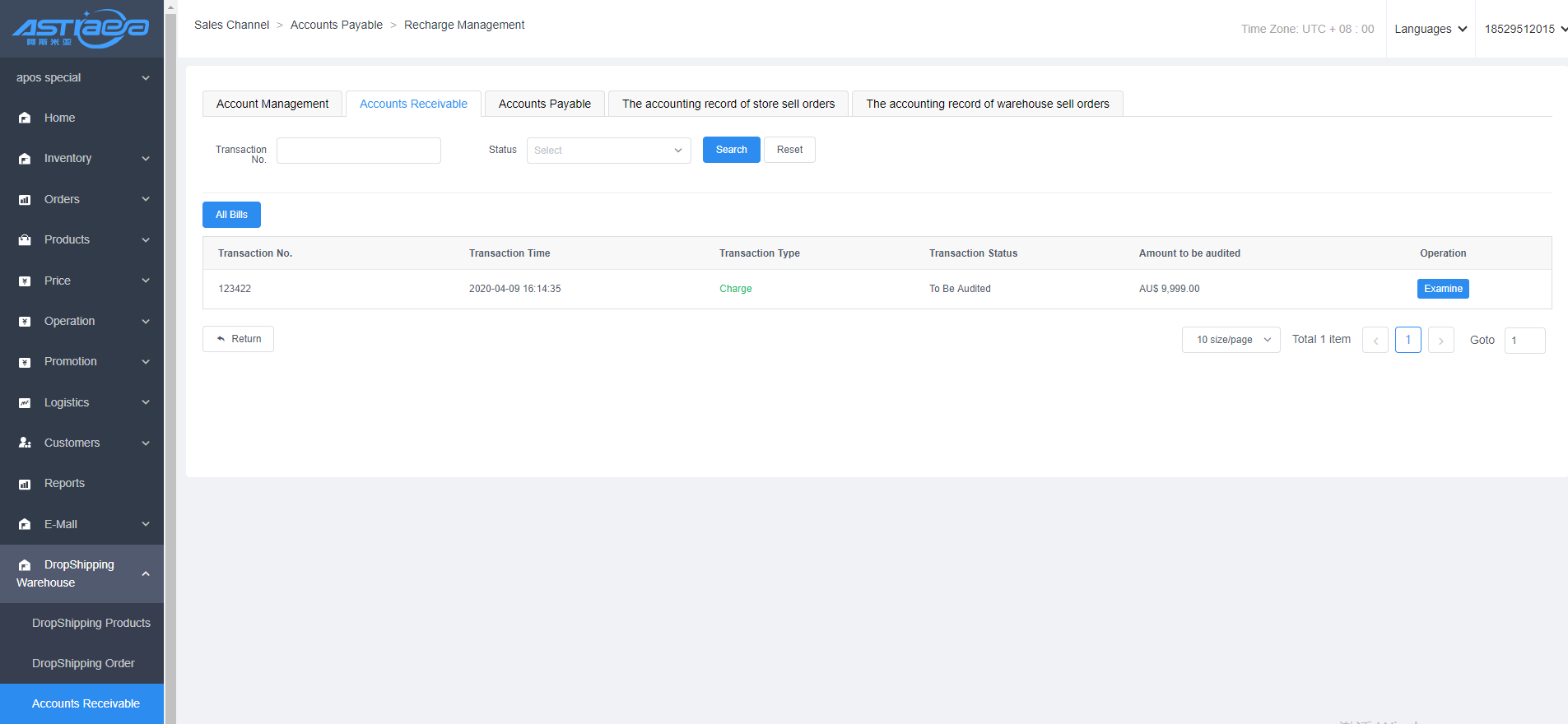Click the Customers people icon
The width and height of the screenshot is (1568, 724).
coord(25,443)
